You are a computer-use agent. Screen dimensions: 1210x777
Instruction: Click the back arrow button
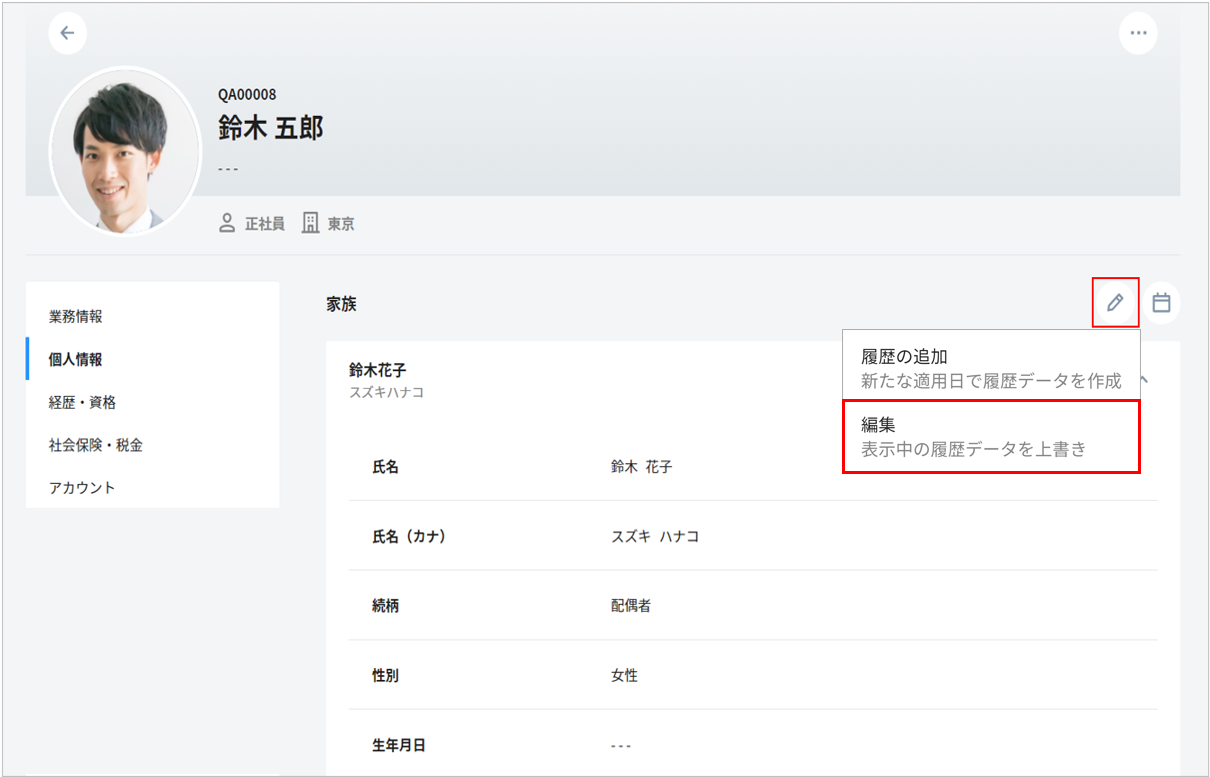[x=67, y=33]
